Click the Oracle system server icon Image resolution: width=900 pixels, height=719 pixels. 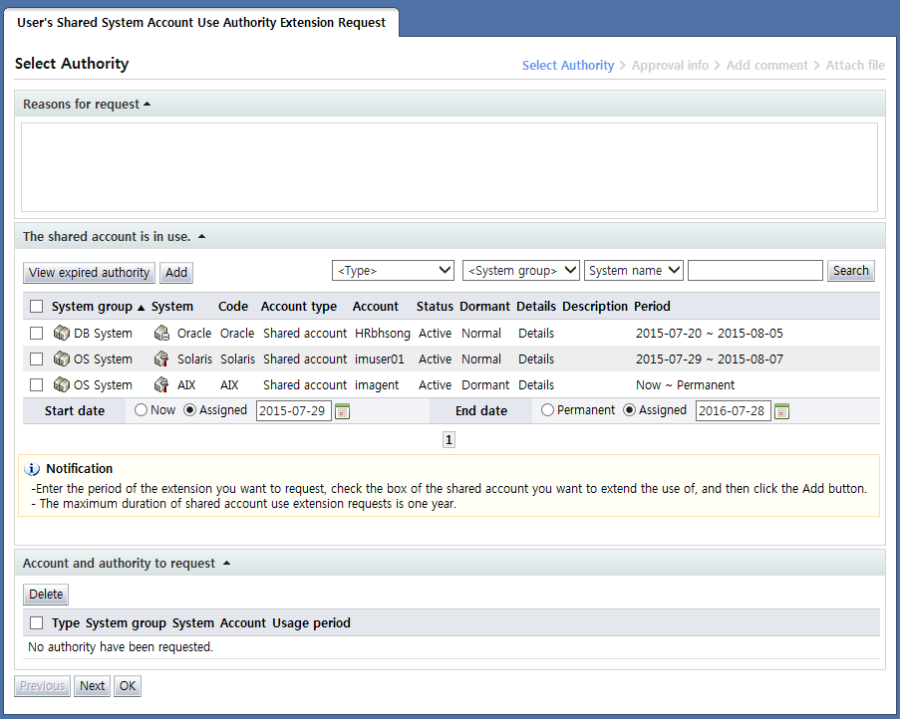tap(161, 333)
